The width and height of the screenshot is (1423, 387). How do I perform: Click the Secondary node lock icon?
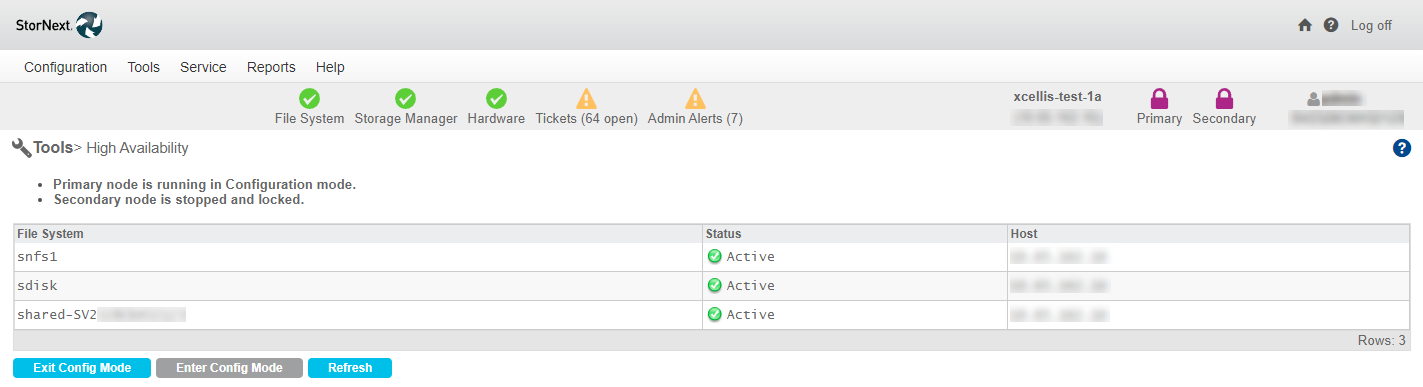1224,98
